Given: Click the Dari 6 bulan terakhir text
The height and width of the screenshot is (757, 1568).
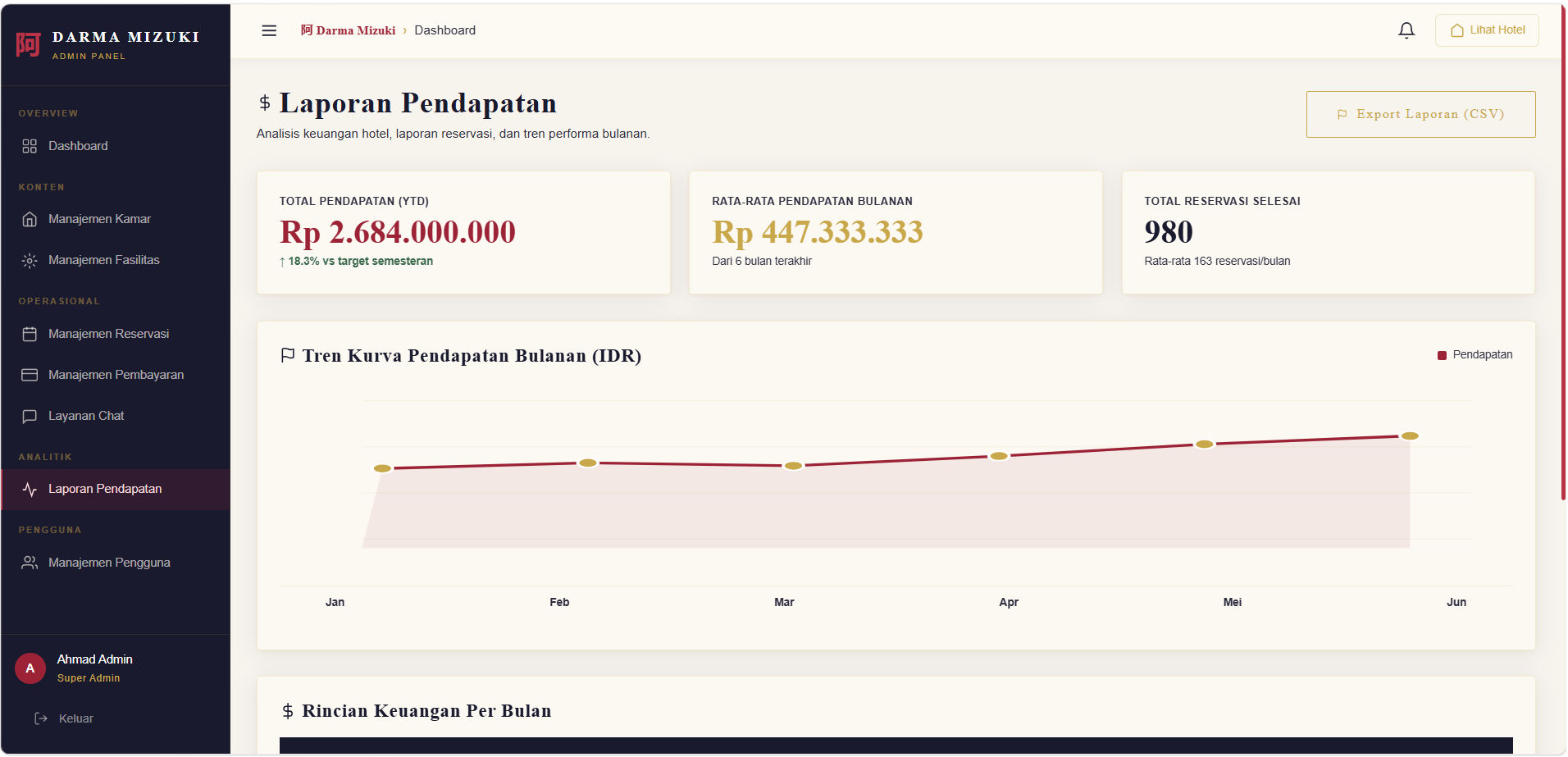Looking at the screenshot, I should click(x=762, y=261).
